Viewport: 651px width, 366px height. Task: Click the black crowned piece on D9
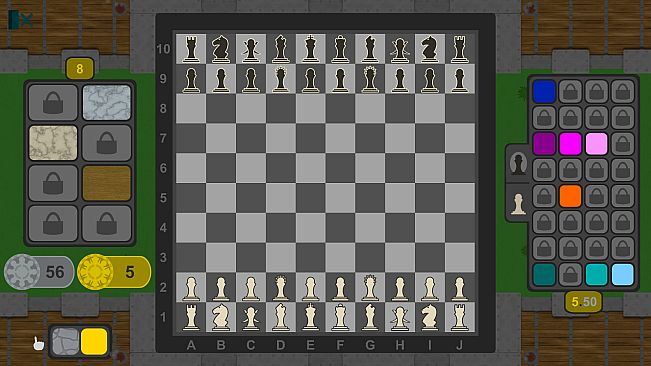(x=281, y=79)
